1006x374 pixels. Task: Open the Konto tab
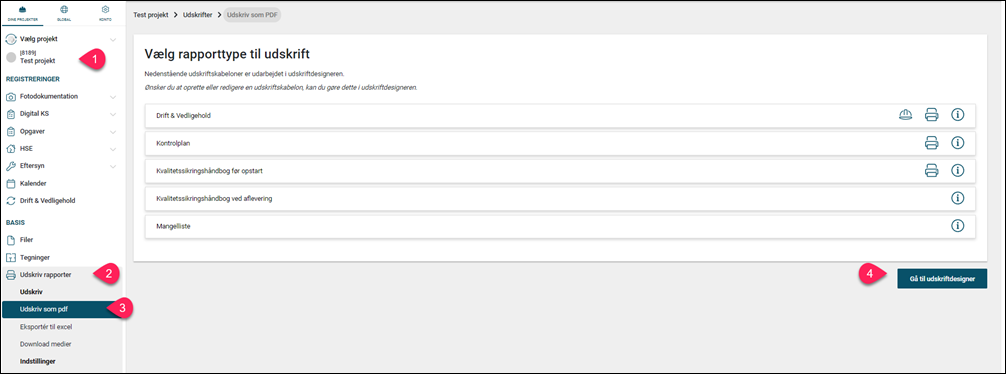(x=105, y=13)
